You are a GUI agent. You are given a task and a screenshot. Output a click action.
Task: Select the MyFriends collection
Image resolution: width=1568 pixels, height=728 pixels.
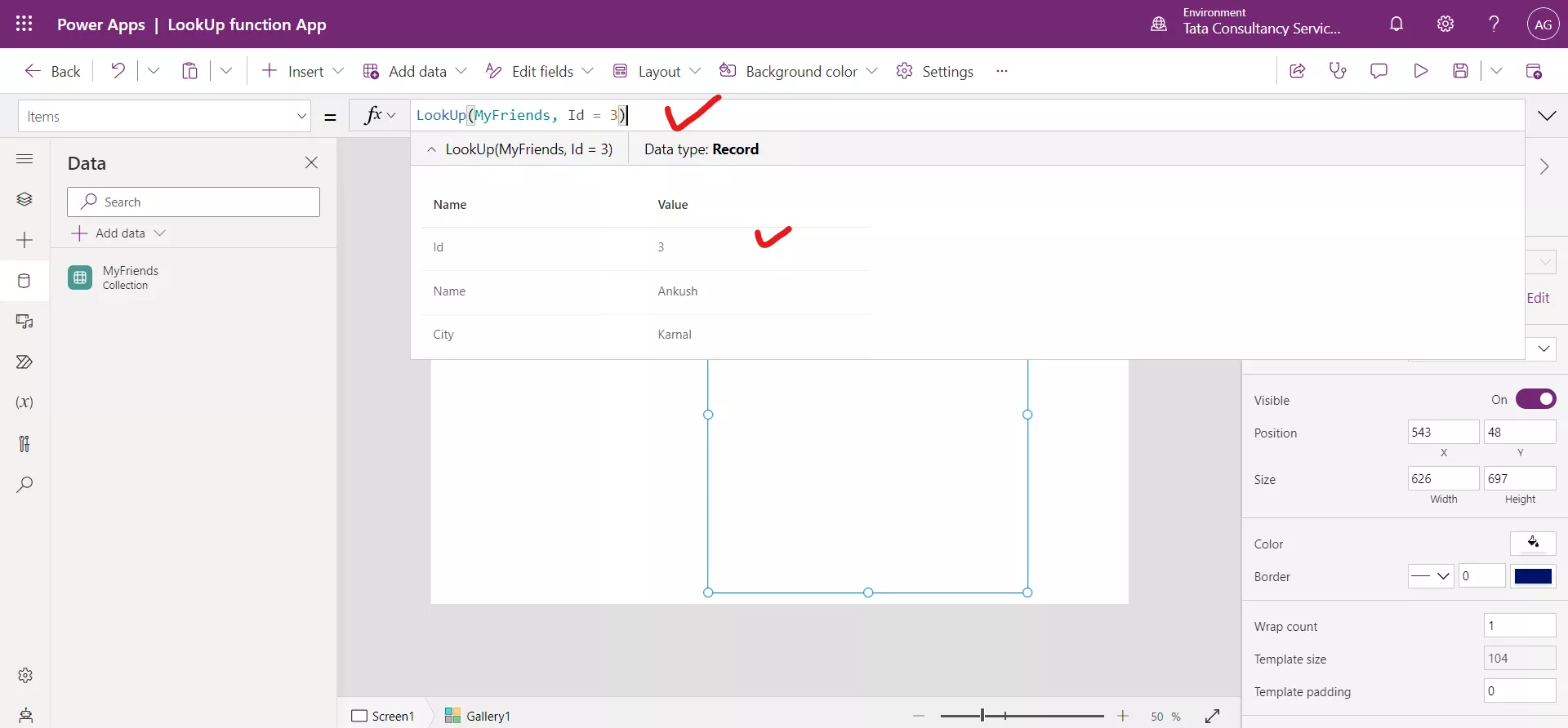(194, 277)
